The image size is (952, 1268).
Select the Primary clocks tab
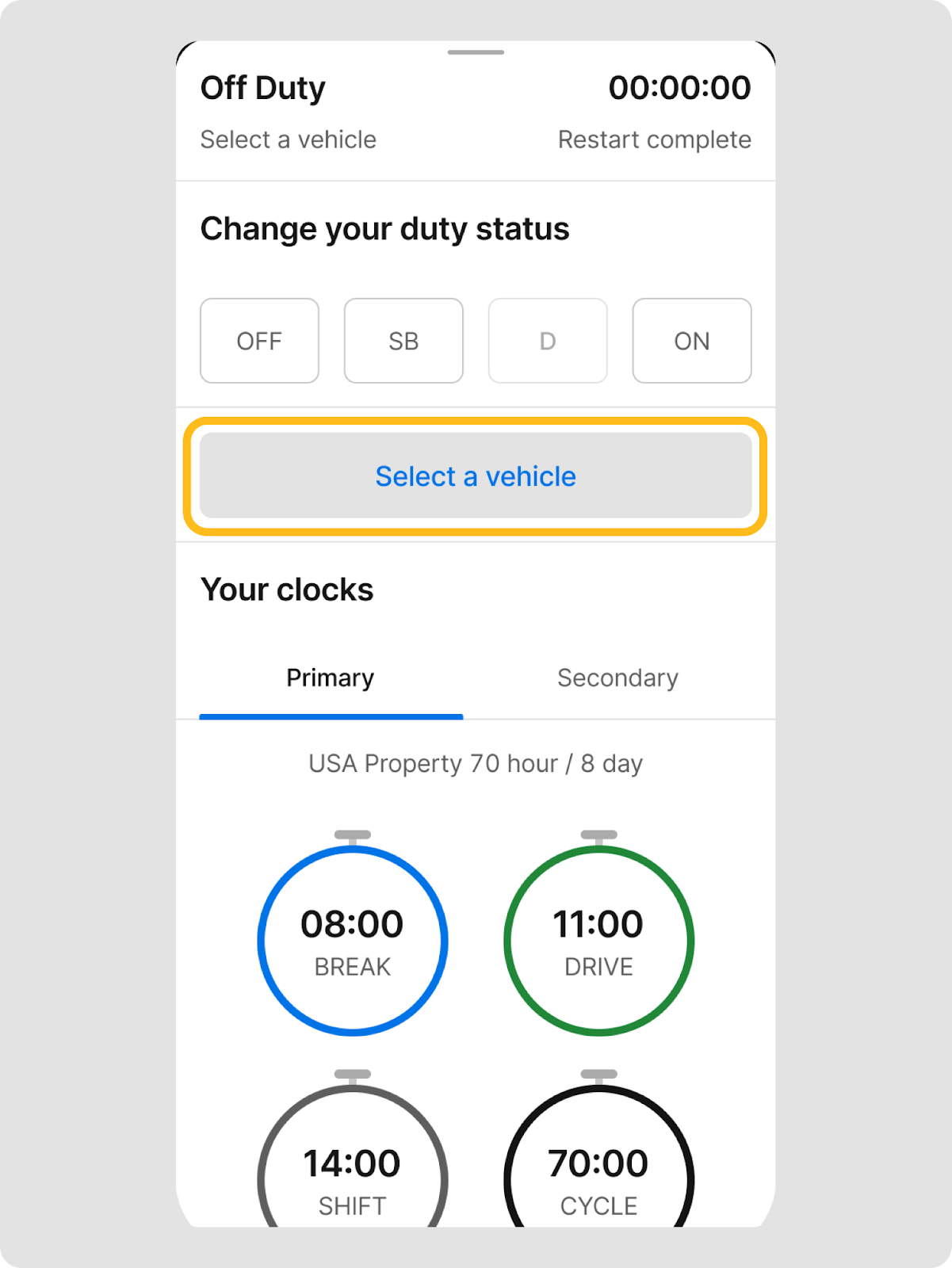click(x=330, y=678)
